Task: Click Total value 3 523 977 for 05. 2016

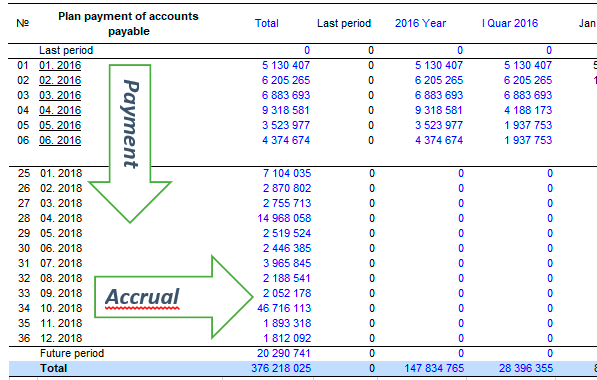Action: tap(286, 125)
